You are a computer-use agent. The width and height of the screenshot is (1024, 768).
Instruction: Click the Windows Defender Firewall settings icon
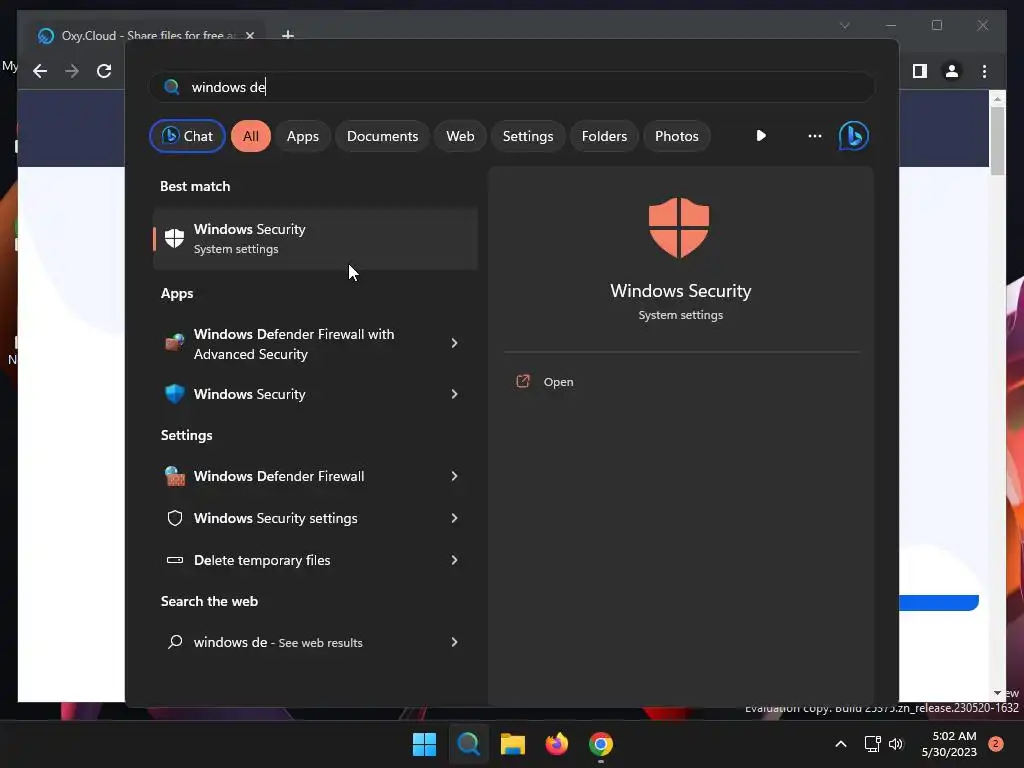174,476
